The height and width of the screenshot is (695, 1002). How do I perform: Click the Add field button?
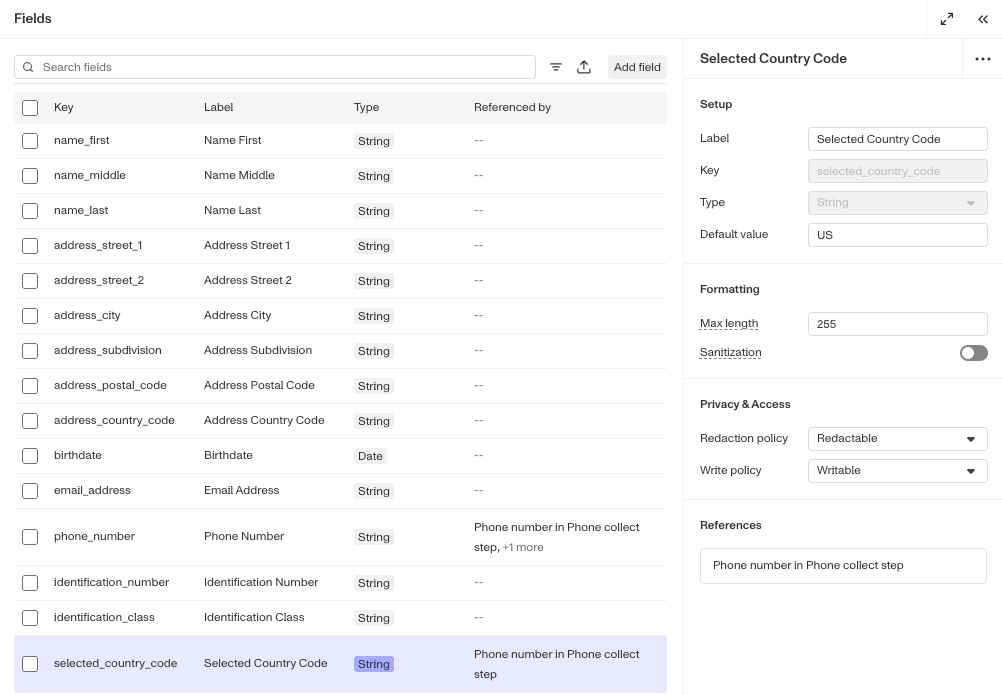pos(637,67)
